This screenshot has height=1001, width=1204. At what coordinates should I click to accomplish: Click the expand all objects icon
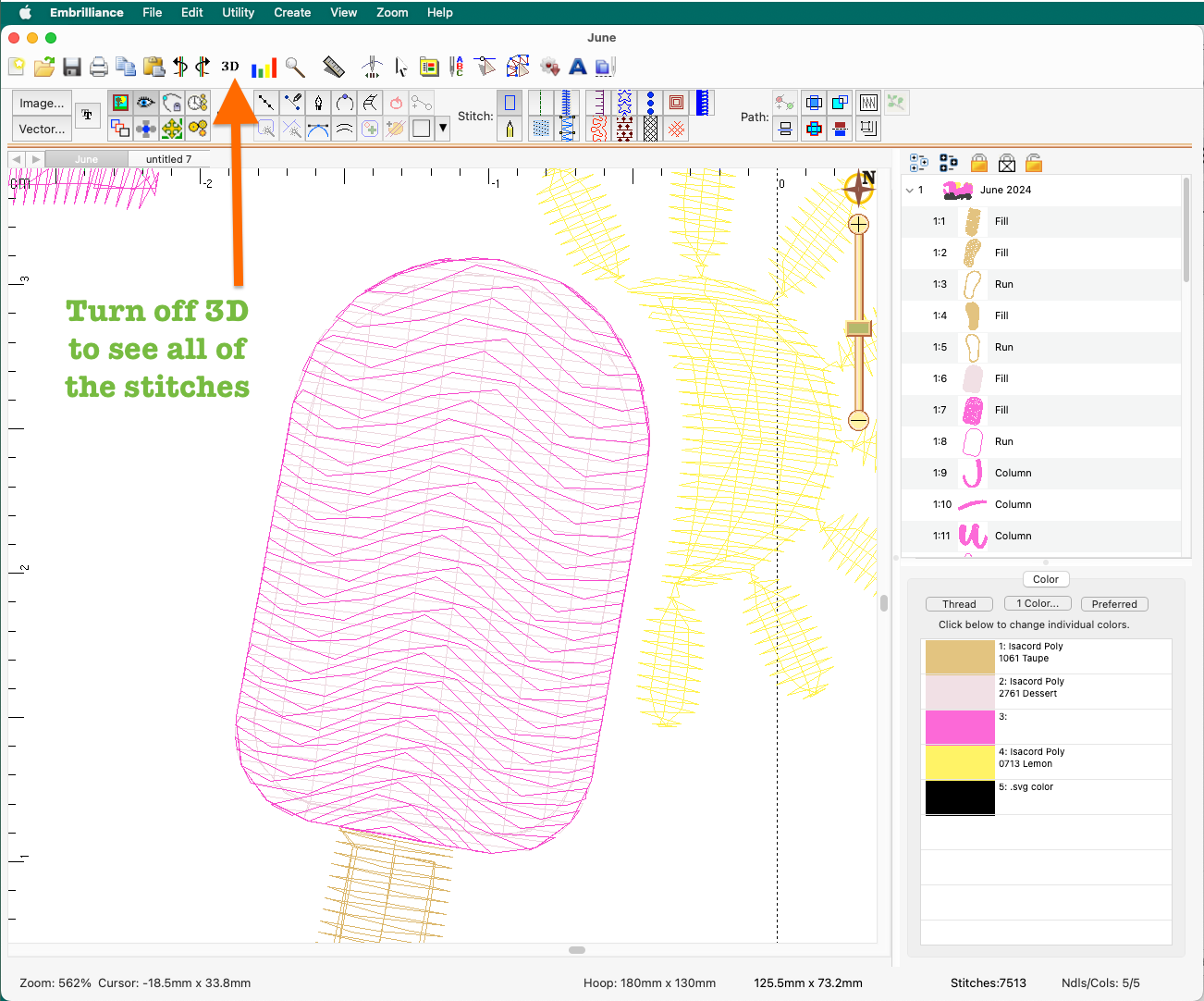click(918, 164)
